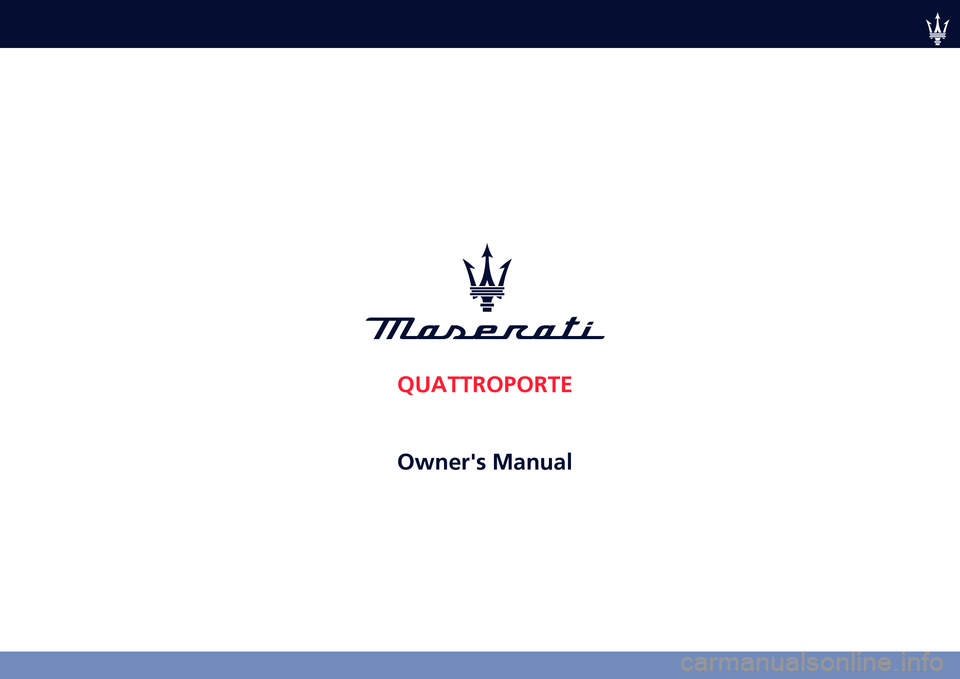Screen dimensions: 960x679
Task: Select the red QUATTROPORTE title
Action: coord(484,385)
